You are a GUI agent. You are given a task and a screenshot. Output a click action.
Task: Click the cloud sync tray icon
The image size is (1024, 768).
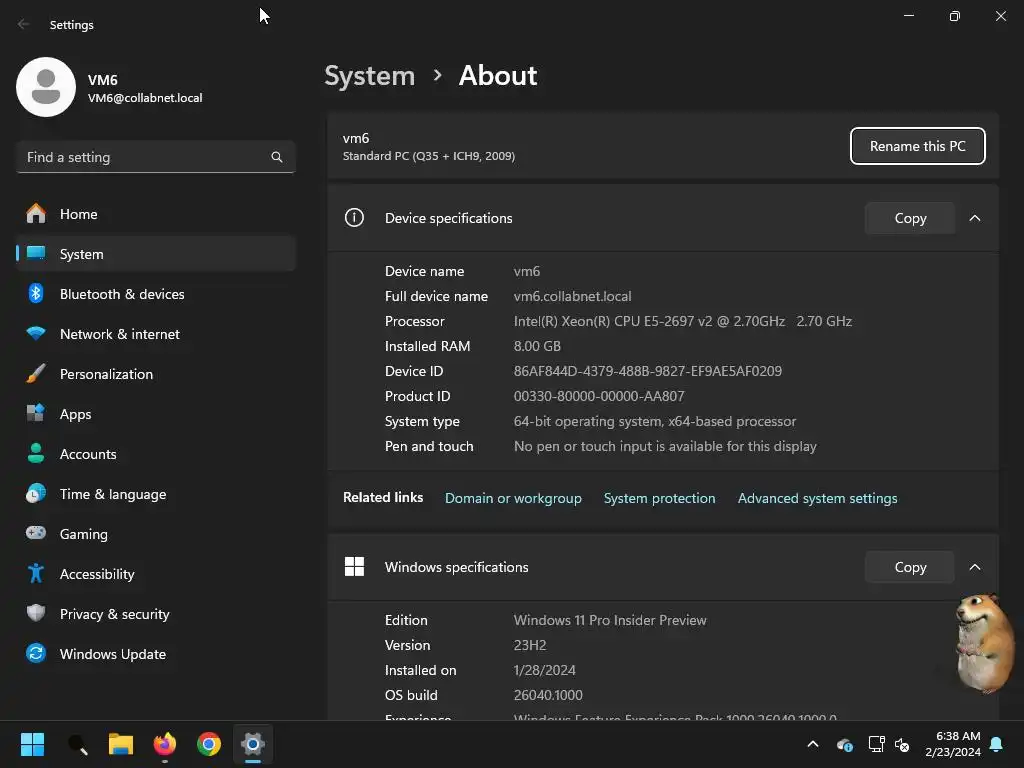[844, 744]
